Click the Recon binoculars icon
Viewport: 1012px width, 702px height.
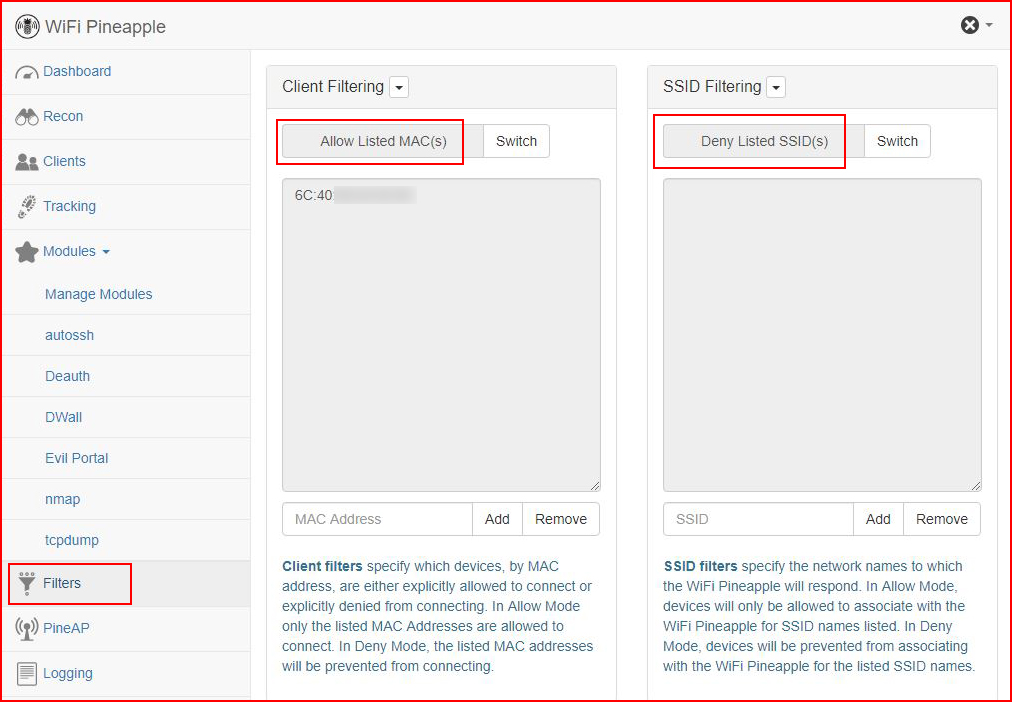(x=26, y=117)
